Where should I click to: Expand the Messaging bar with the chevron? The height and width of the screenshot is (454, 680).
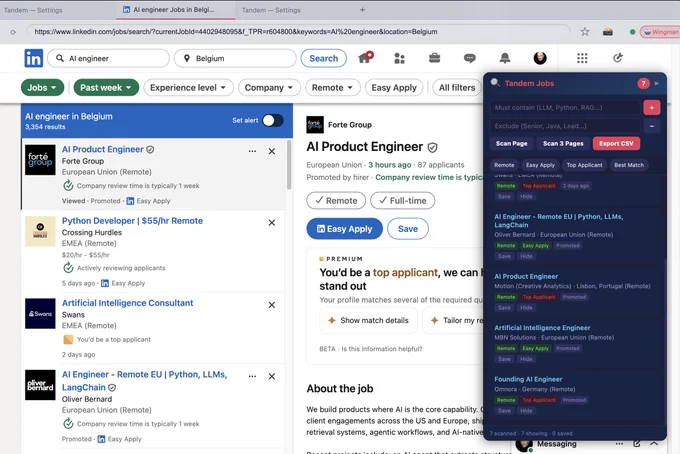click(654, 444)
